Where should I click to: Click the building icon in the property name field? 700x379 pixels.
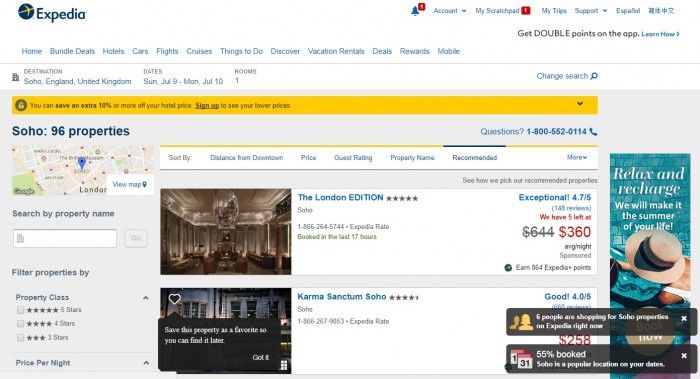pyautogui.click(x=20, y=239)
